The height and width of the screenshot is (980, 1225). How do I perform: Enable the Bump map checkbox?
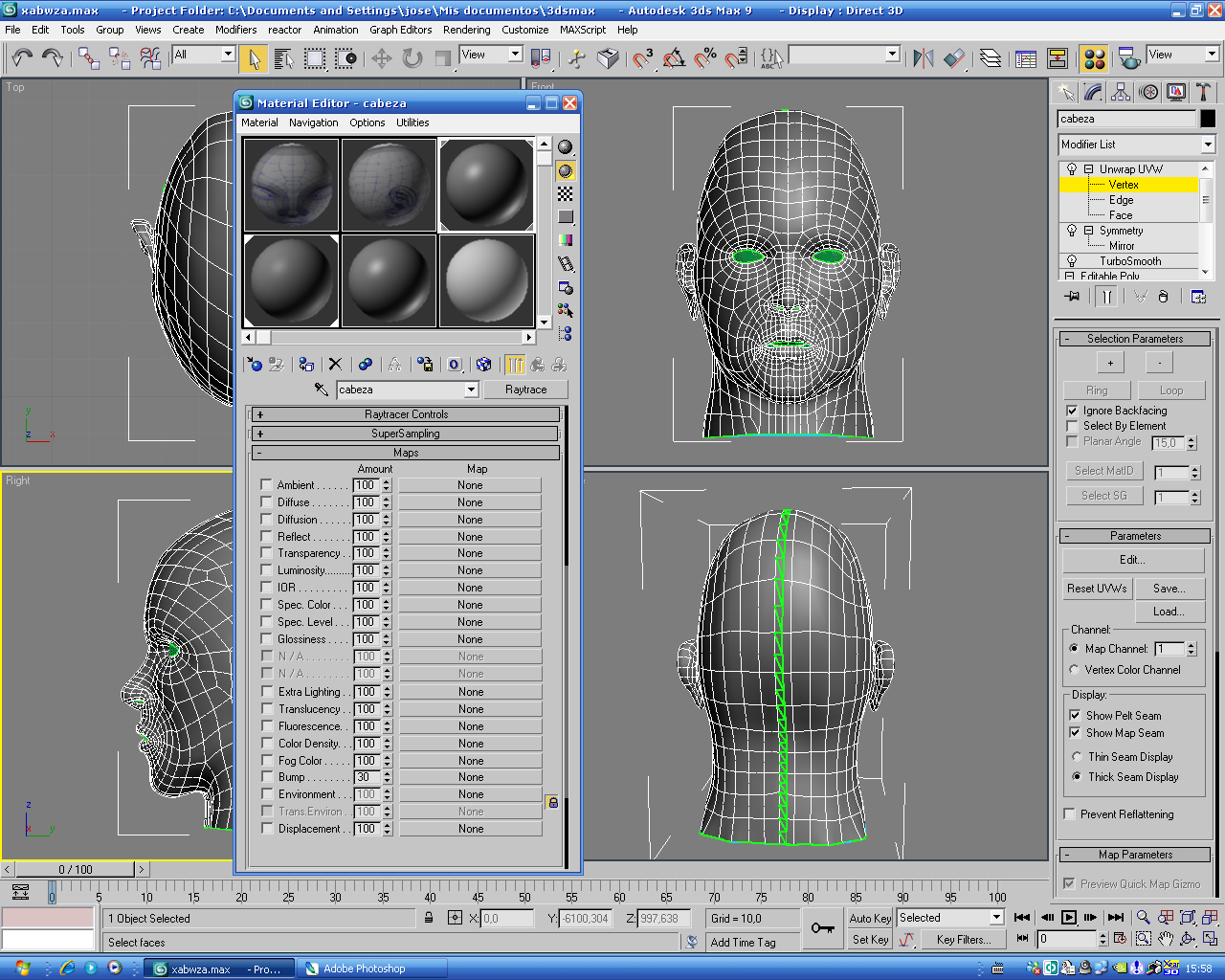click(267, 777)
